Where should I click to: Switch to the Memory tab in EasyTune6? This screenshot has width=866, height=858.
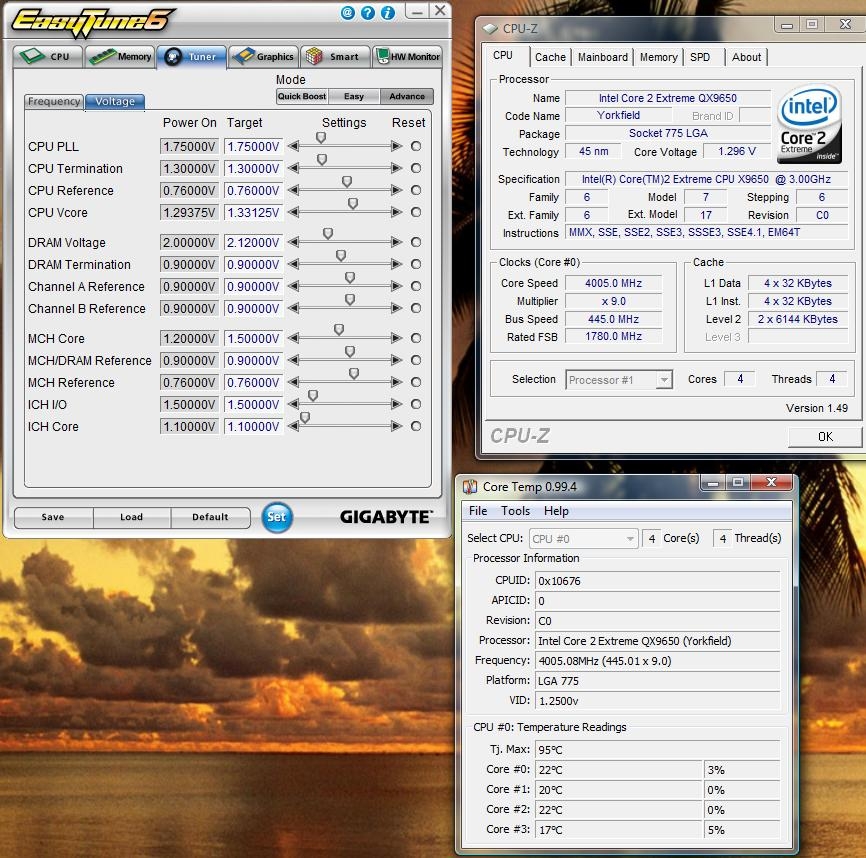coord(120,57)
